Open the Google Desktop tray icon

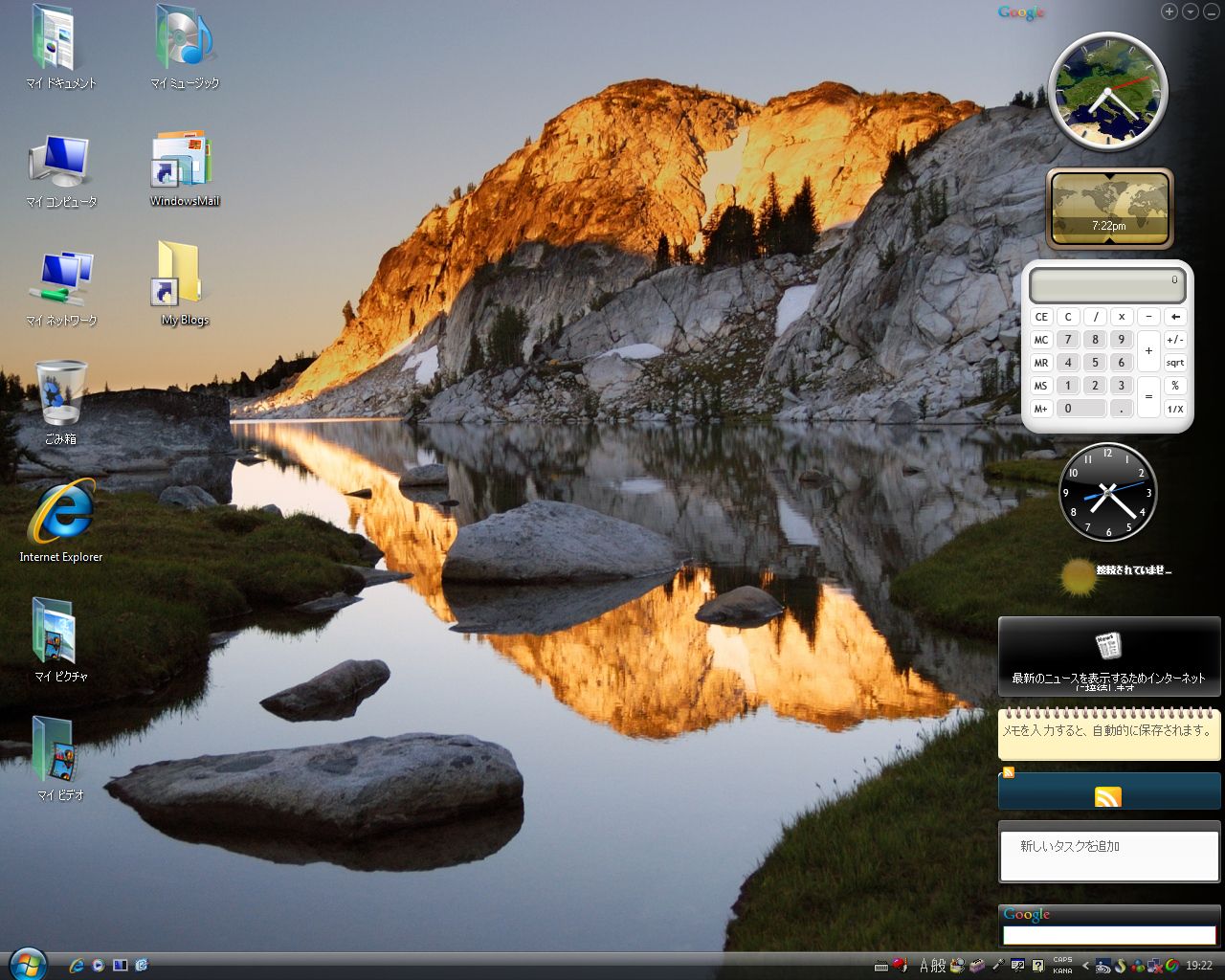click(1171, 966)
